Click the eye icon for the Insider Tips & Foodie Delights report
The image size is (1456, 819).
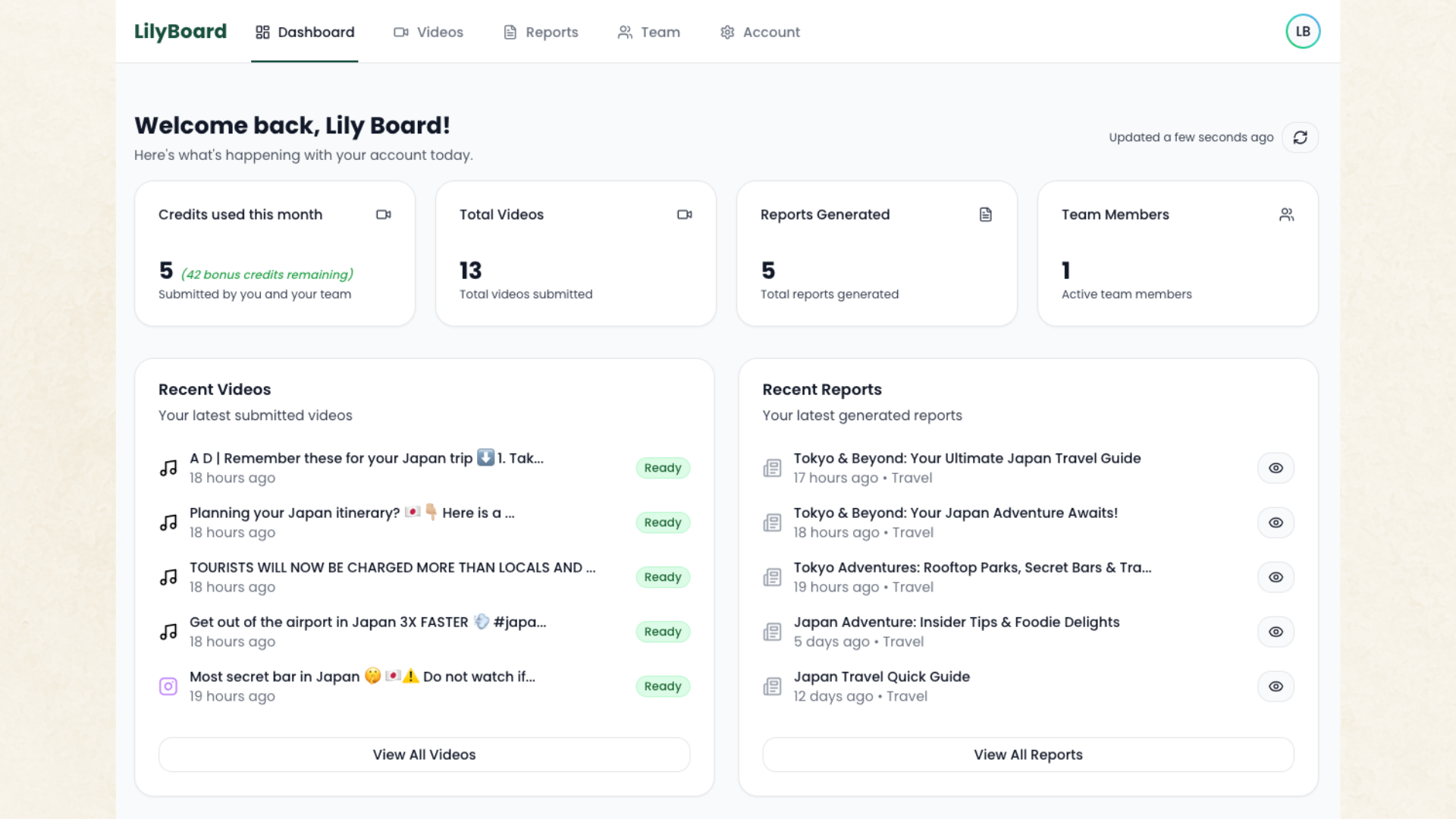pyautogui.click(x=1276, y=632)
